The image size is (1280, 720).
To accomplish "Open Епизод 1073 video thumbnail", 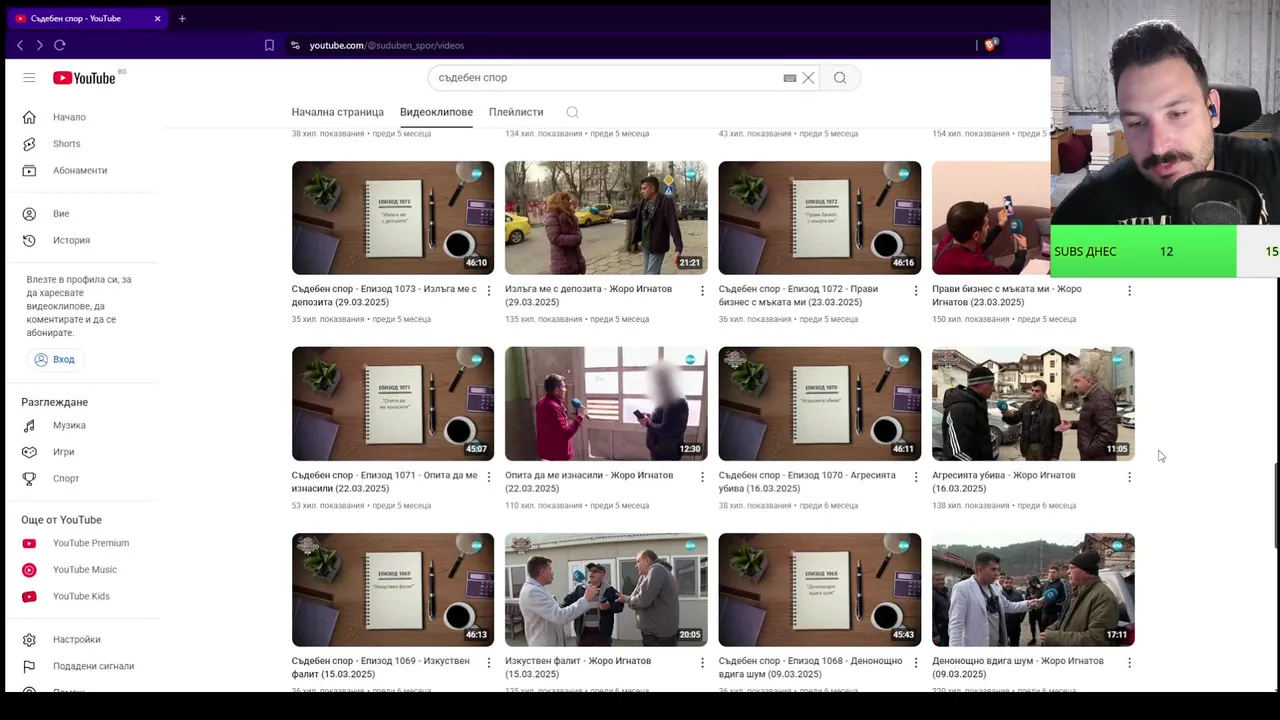I will (393, 218).
